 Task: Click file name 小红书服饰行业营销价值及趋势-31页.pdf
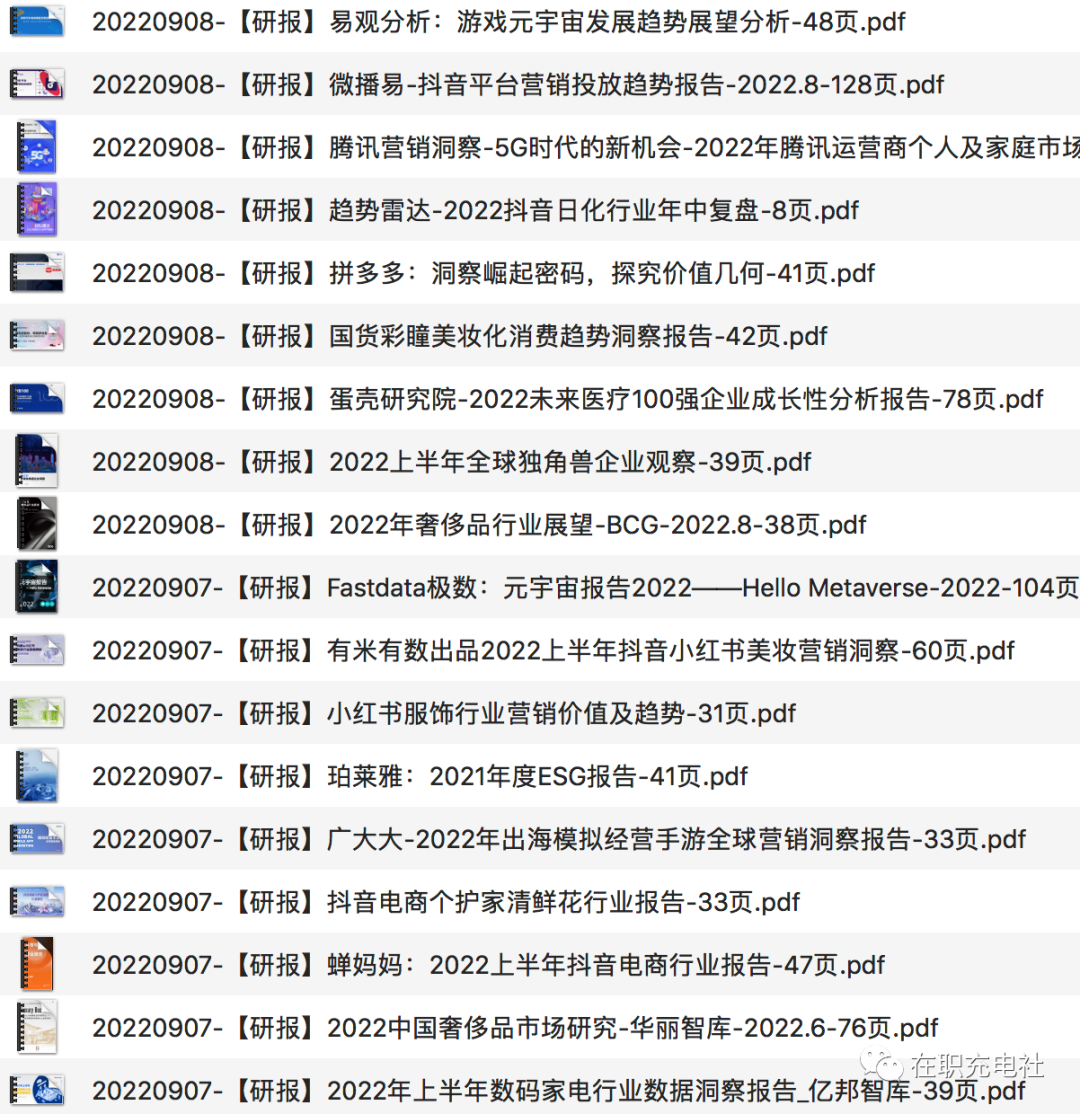click(444, 713)
